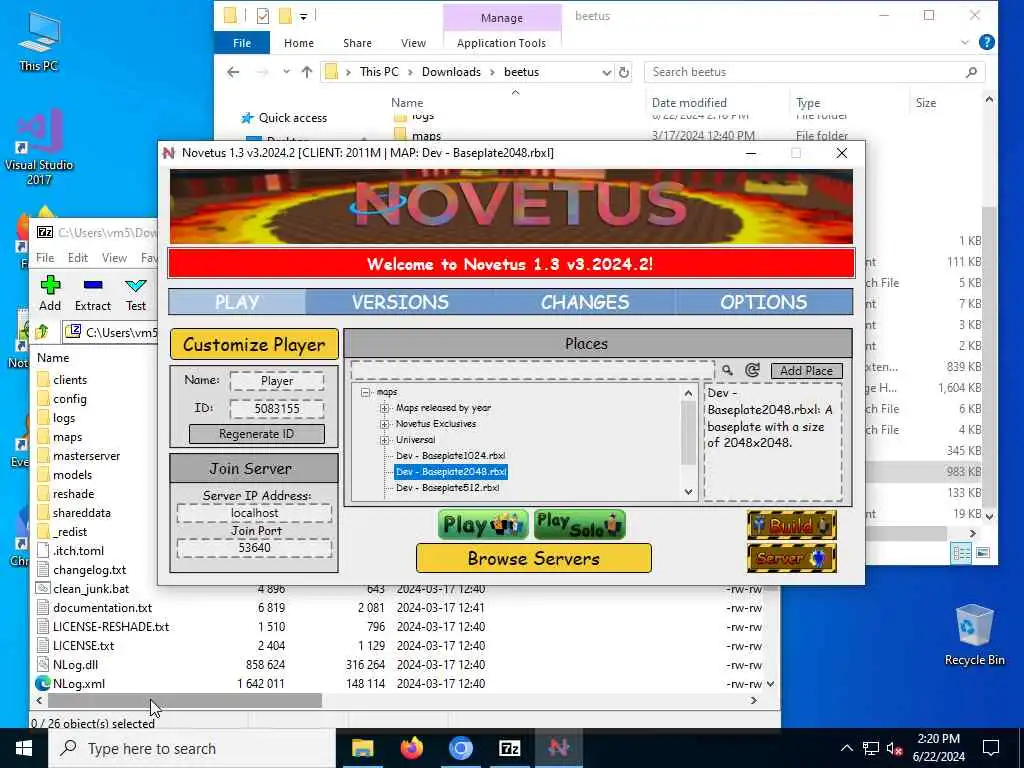Click Chromium icon in taskbar
1024x768 pixels.
tap(460, 748)
